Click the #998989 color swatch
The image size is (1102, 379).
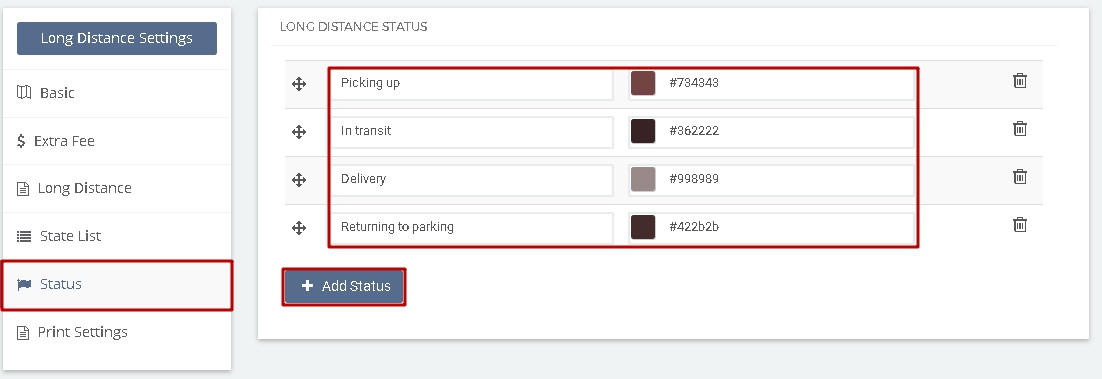click(x=643, y=179)
